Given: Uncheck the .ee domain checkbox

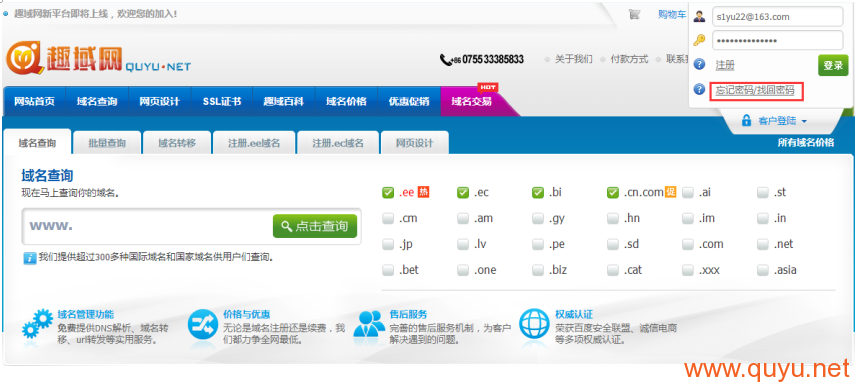Looking at the screenshot, I should tap(388, 193).
